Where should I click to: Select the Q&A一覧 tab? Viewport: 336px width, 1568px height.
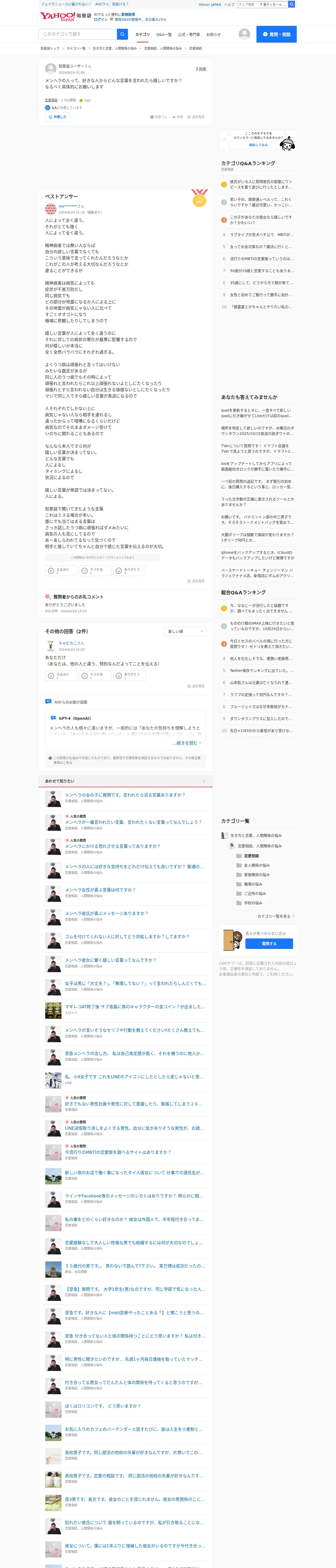pyautogui.click(x=164, y=35)
